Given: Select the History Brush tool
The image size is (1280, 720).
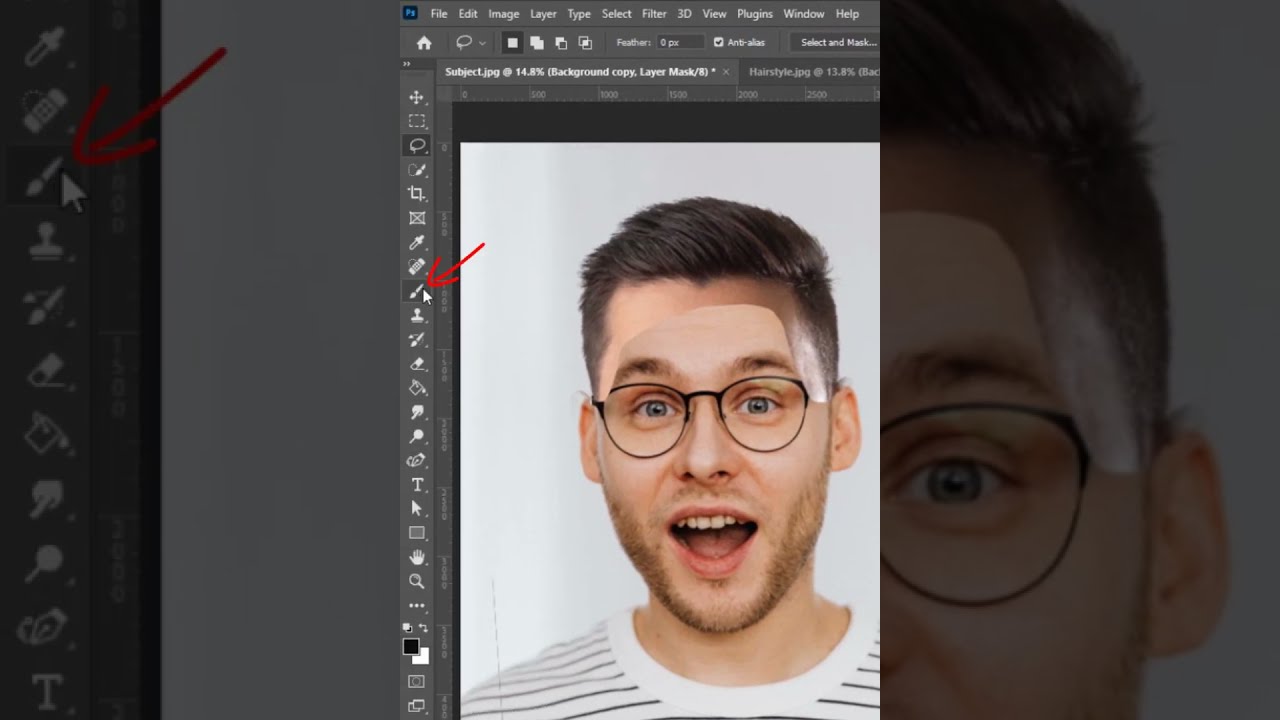Looking at the screenshot, I should tap(417, 339).
